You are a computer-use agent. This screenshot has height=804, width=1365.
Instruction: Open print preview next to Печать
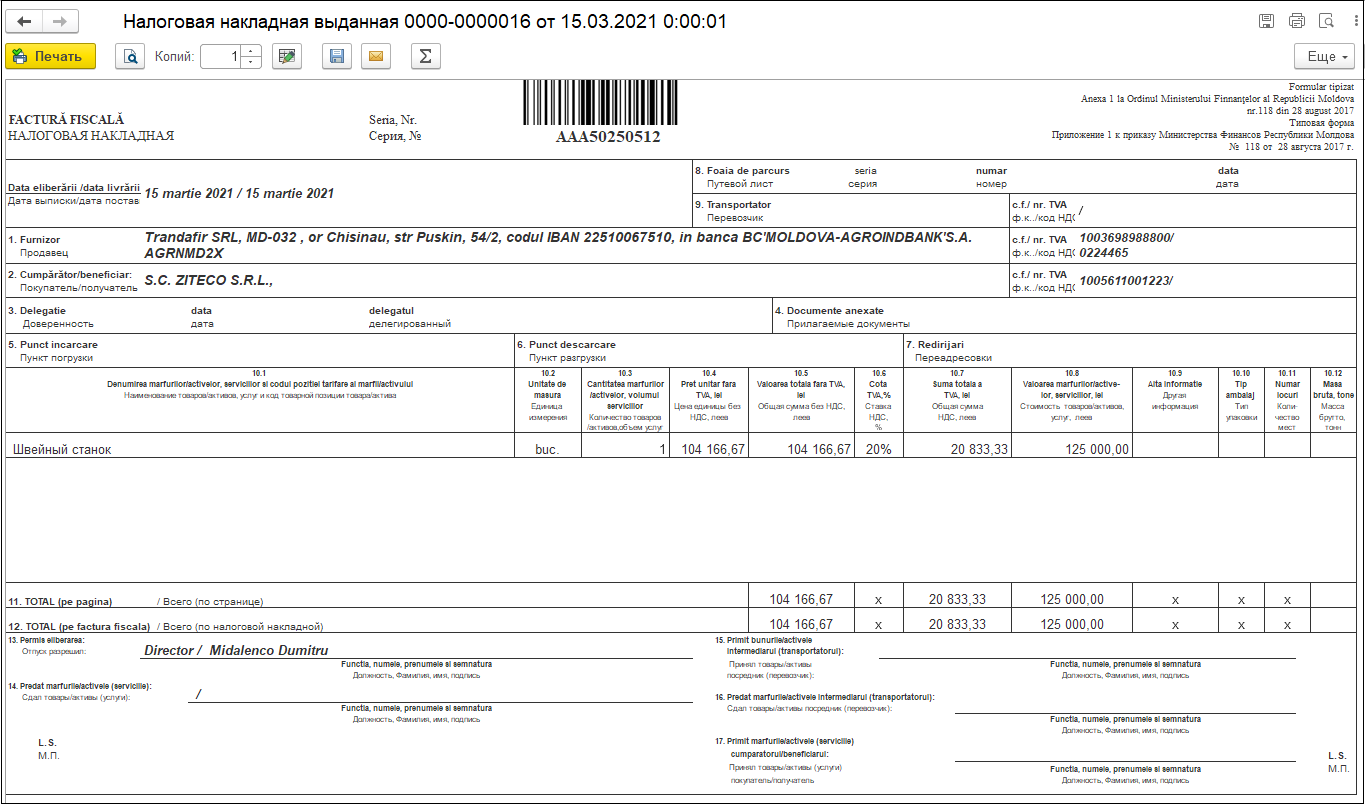click(130, 56)
